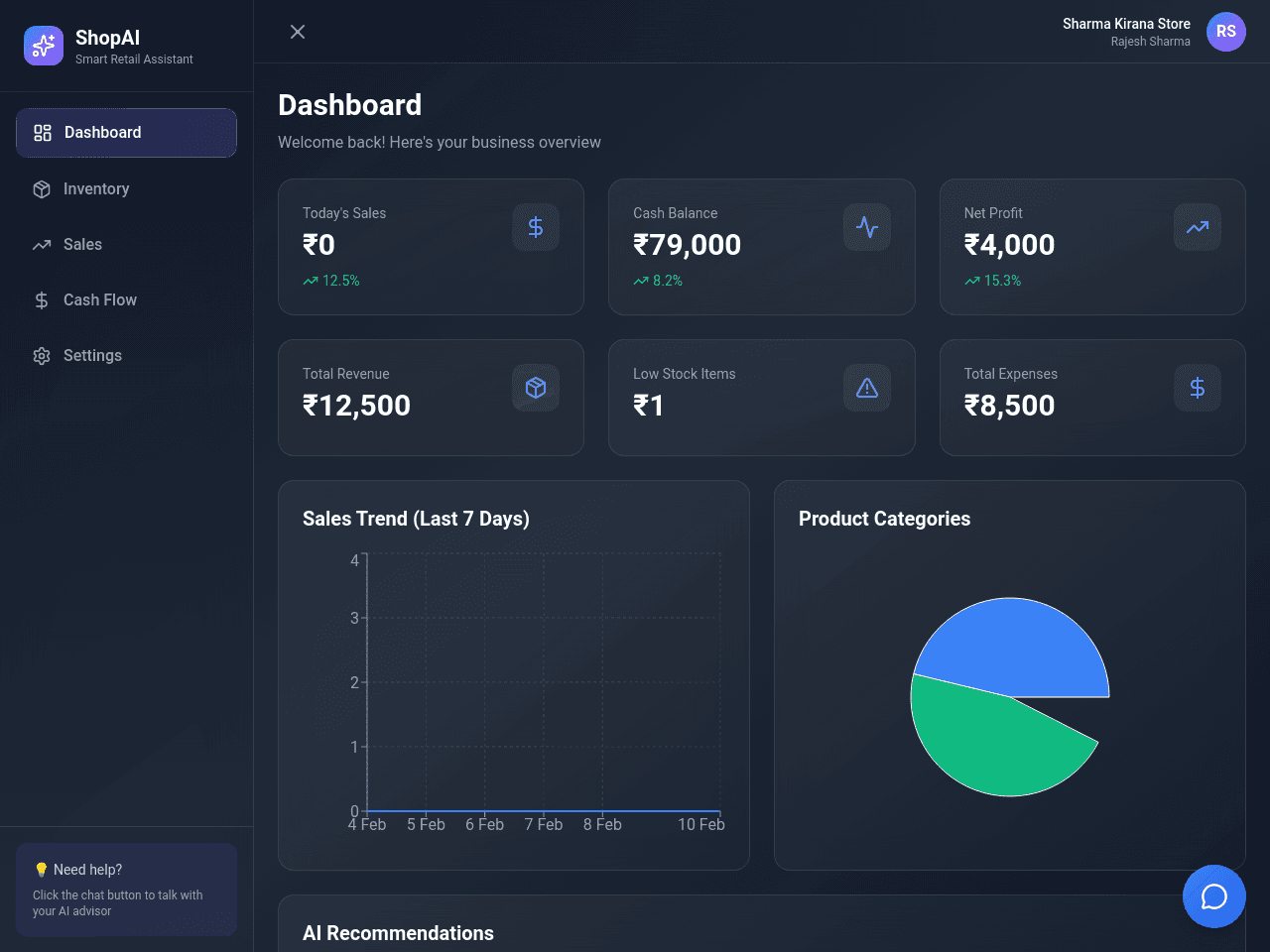This screenshot has width=1270, height=952.
Task: Click the dollar icon on Total Expenses card
Action: coord(1198,388)
